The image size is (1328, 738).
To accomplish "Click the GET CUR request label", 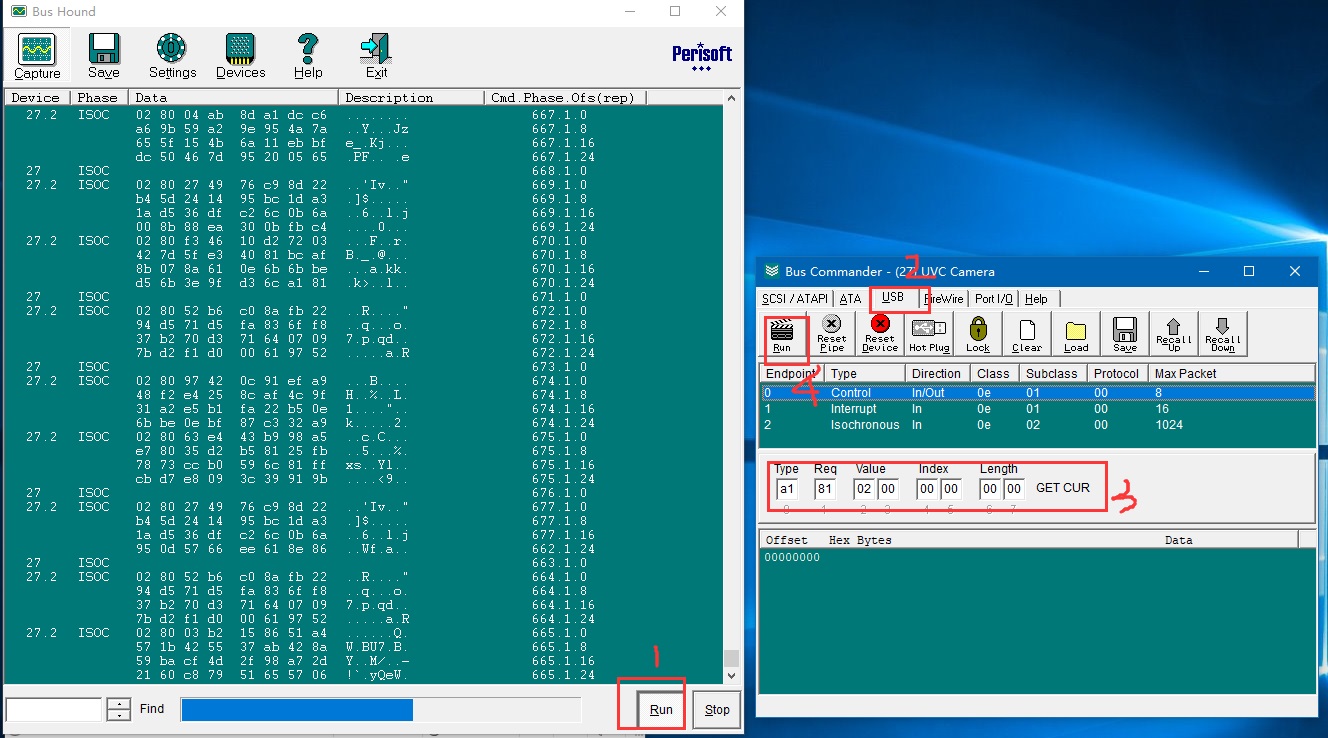I will pyautogui.click(x=1063, y=487).
